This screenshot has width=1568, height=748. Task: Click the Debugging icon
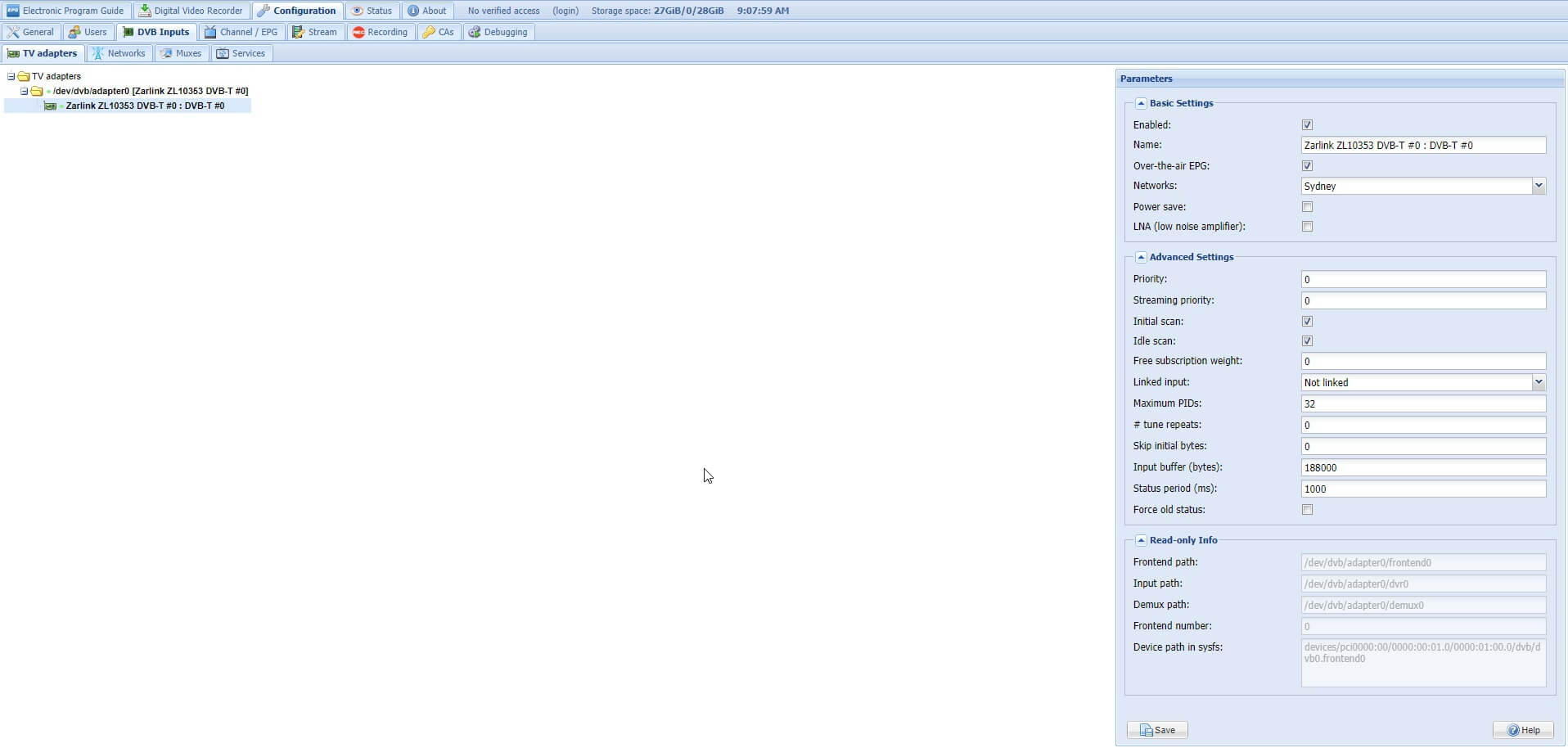pyautogui.click(x=475, y=32)
